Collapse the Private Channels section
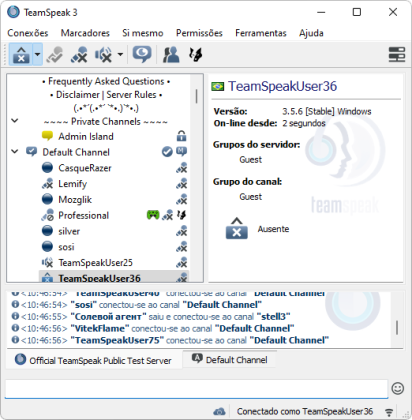Image resolution: width=412 pixels, height=420 pixels. [x=15, y=121]
